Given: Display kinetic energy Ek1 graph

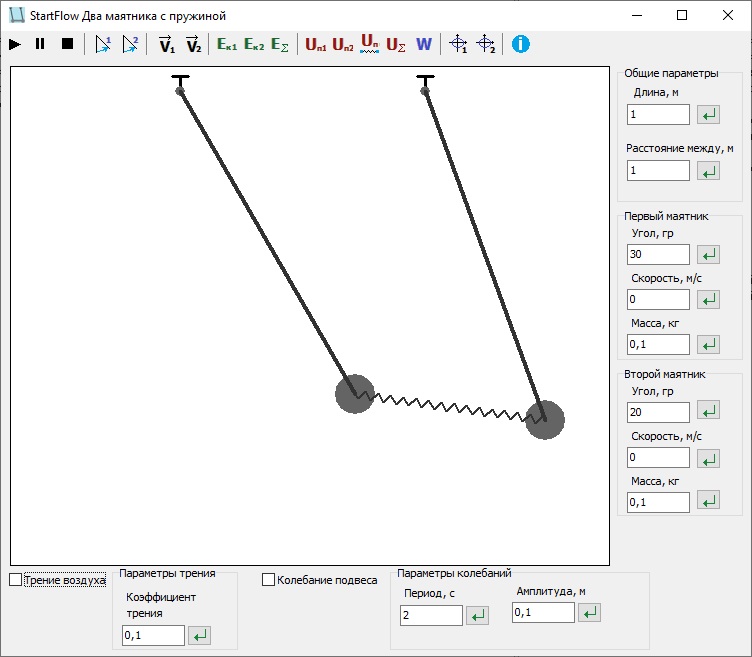Looking at the screenshot, I should (x=227, y=45).
